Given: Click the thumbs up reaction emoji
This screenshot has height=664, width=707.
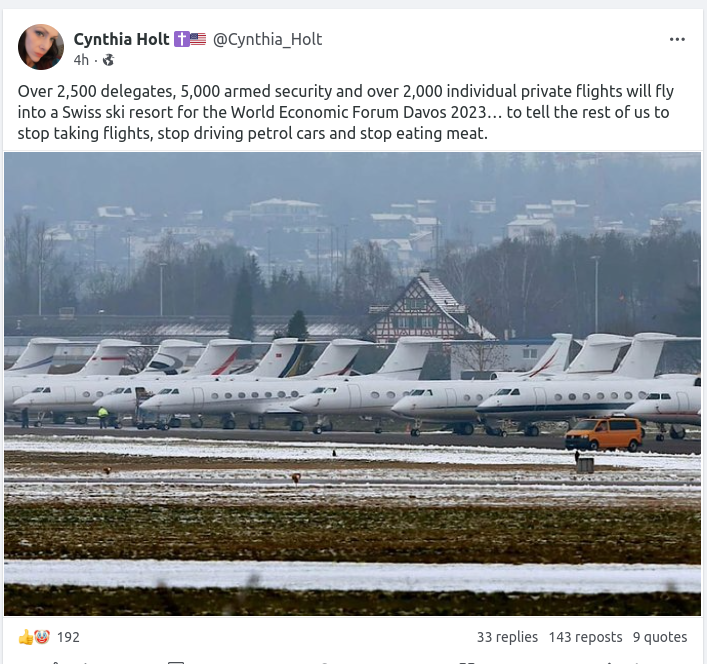Looking at the screenshot, I should pyautogui.click(x=25, y=637).
